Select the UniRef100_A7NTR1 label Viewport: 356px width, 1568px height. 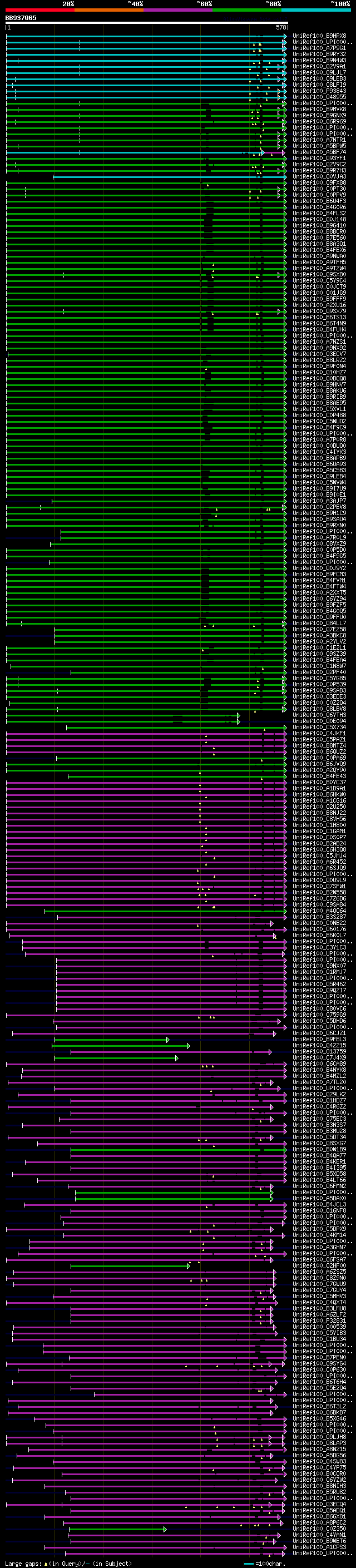pos(319,140)
